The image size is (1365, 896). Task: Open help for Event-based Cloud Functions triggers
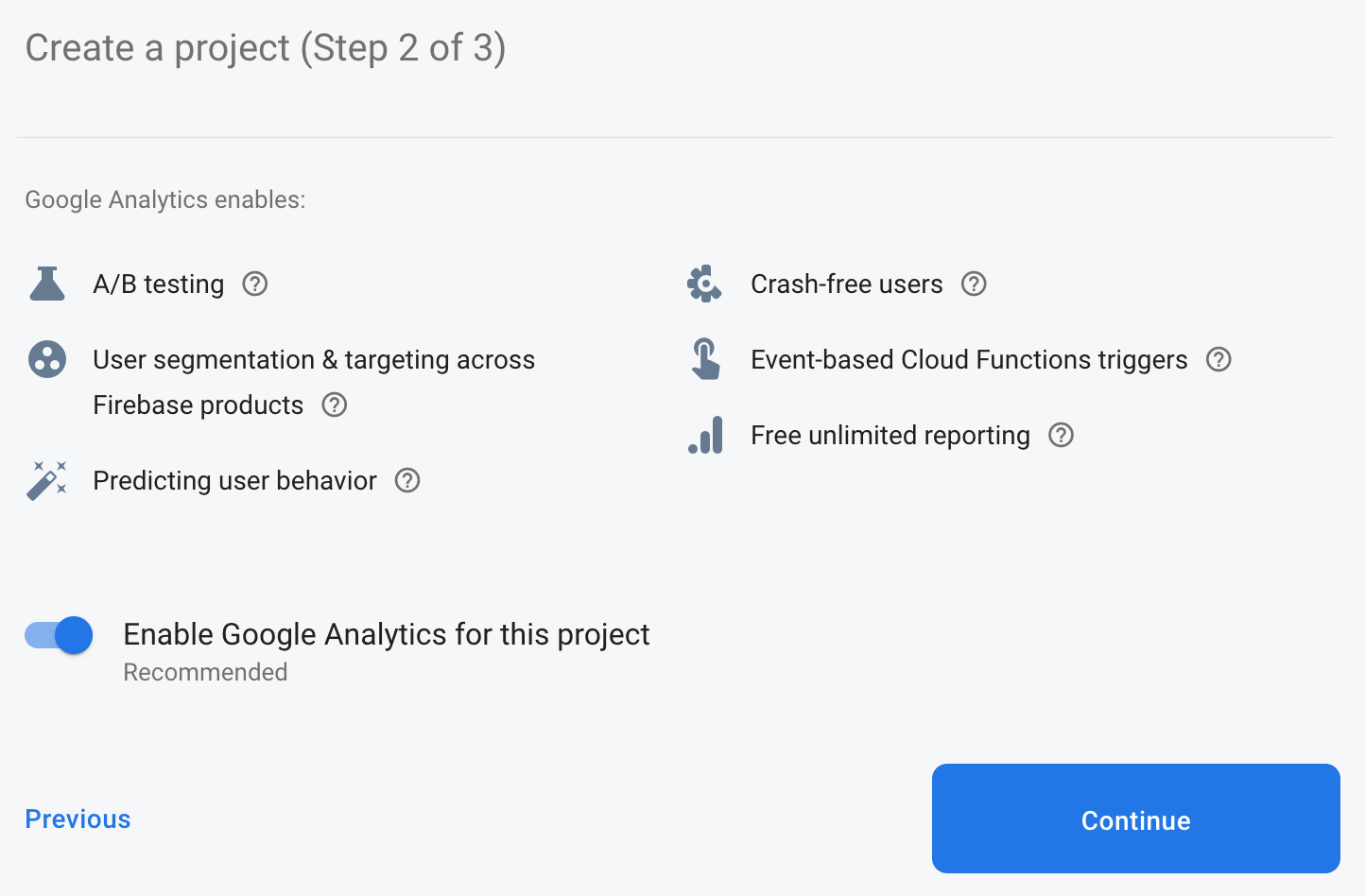[1218, 359]
